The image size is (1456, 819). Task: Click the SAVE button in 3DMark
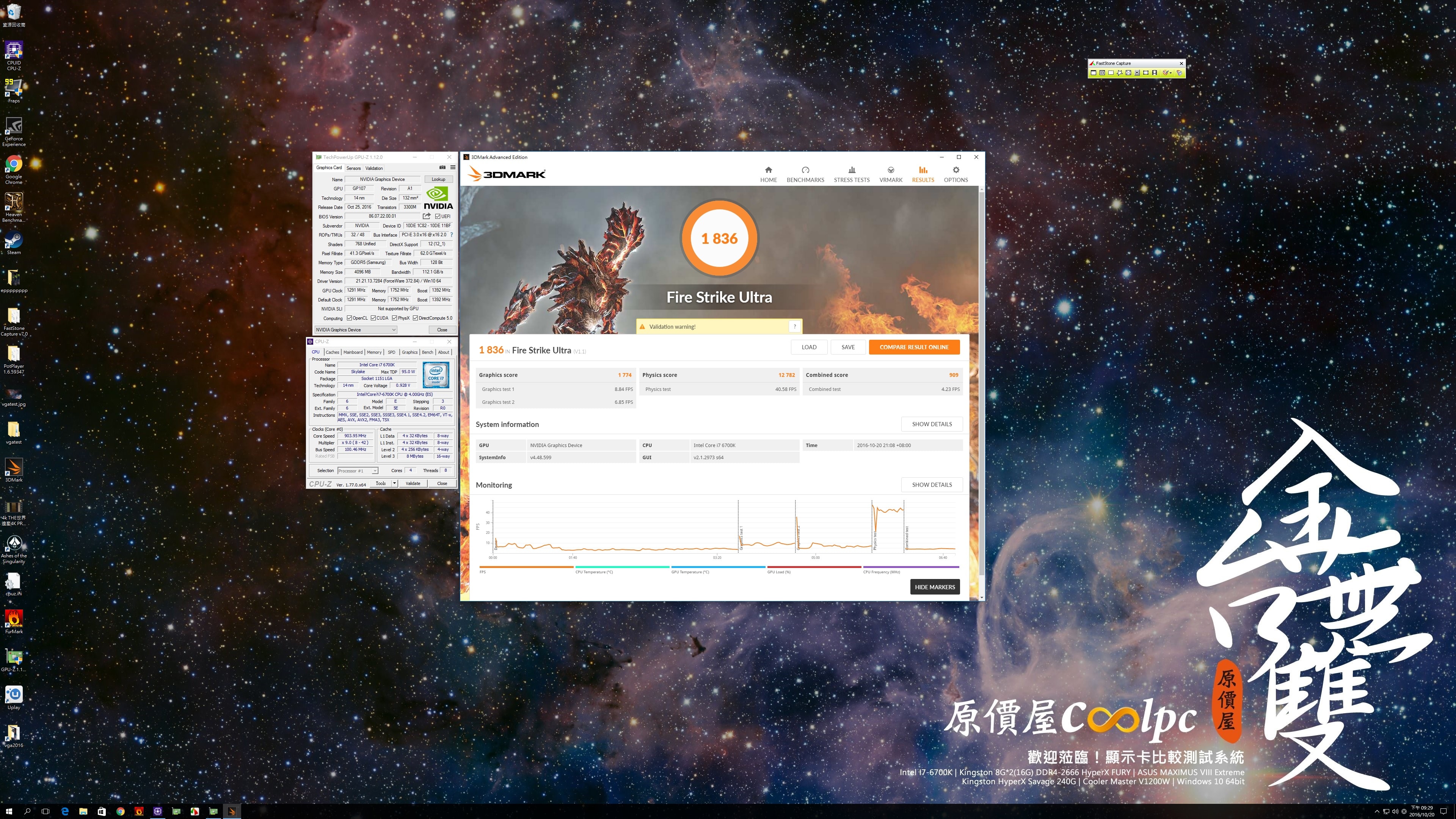pyautogui.click(x=848, y=347)
